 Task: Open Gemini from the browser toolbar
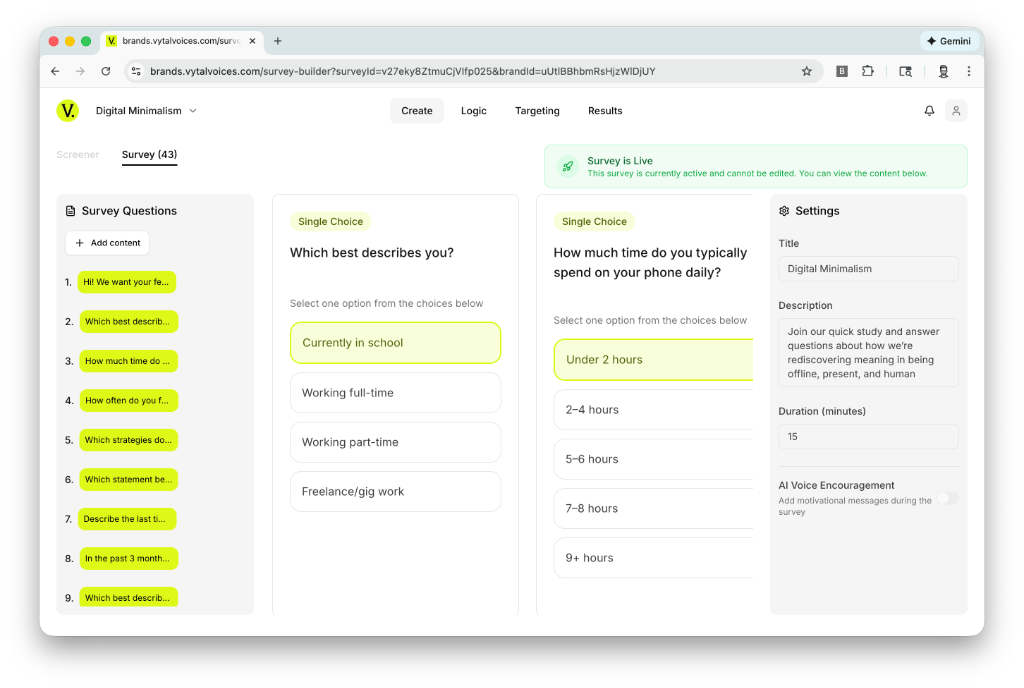948,40
